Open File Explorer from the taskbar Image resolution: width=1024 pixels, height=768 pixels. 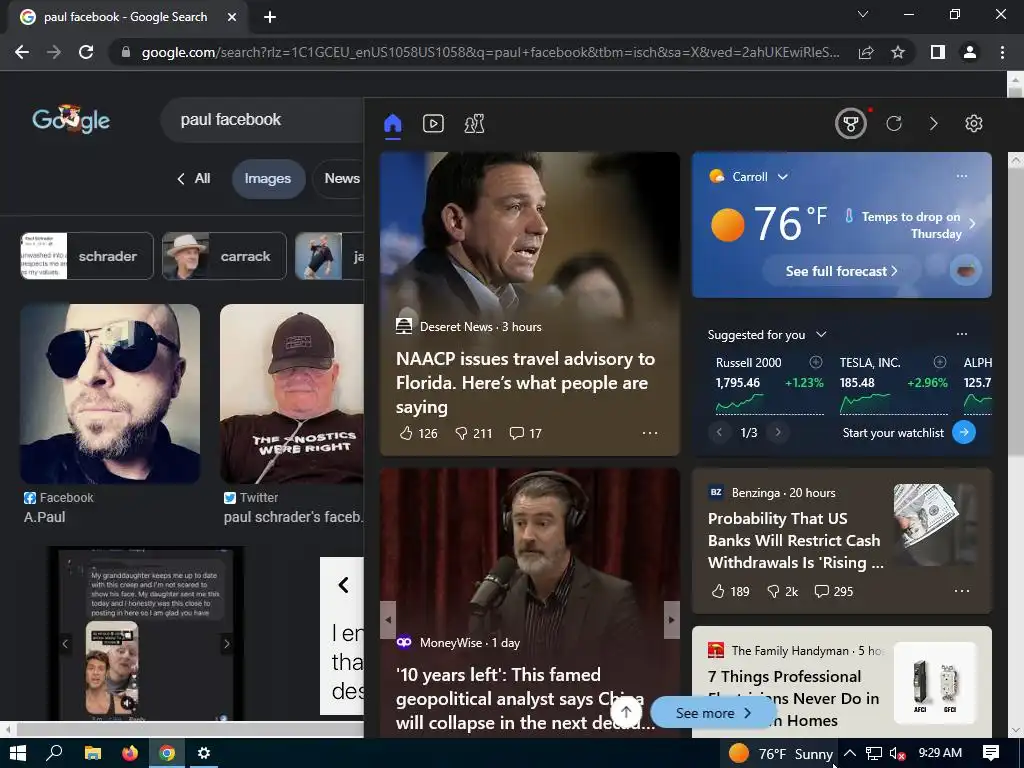tap(93, 753)
